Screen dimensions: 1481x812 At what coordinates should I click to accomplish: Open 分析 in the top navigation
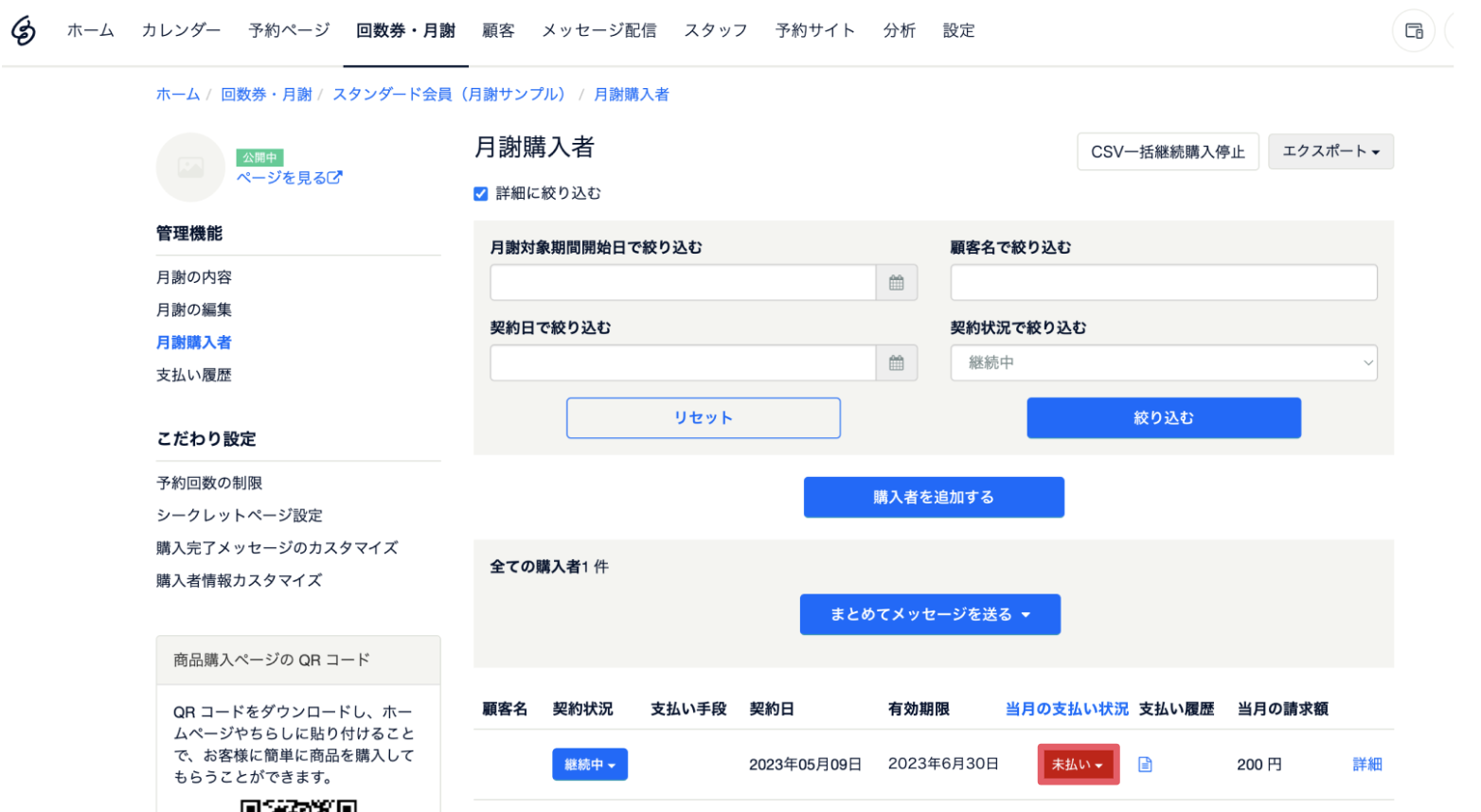[899, 31]
